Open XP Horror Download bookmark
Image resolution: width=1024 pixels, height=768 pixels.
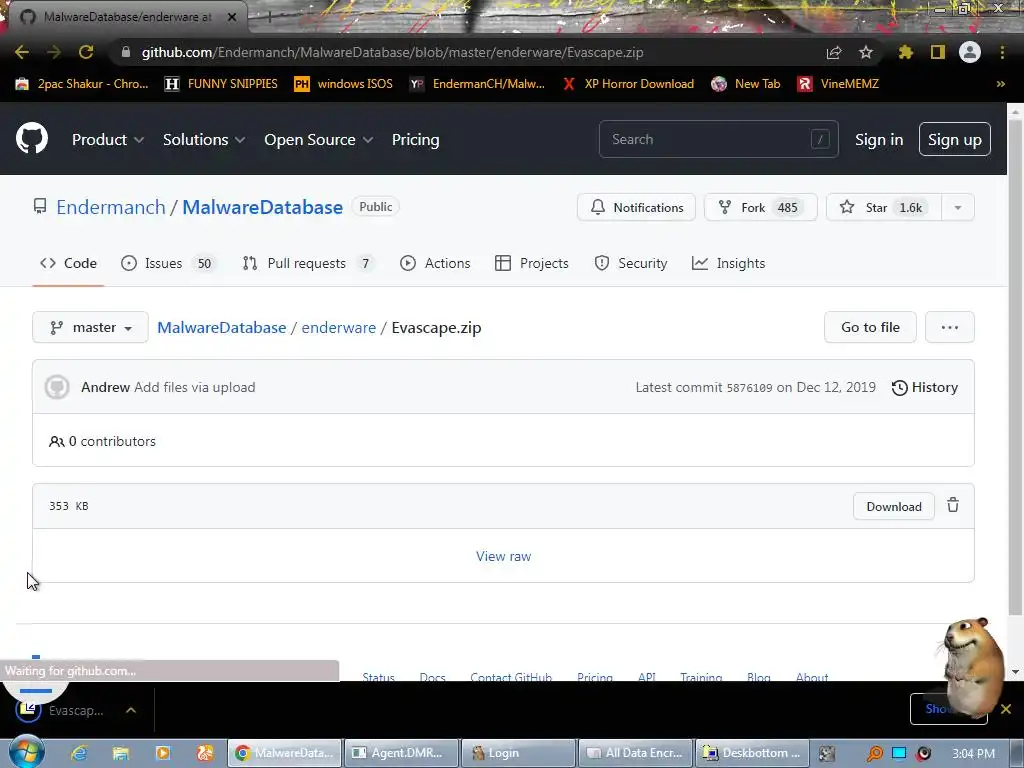click(628, 84)
